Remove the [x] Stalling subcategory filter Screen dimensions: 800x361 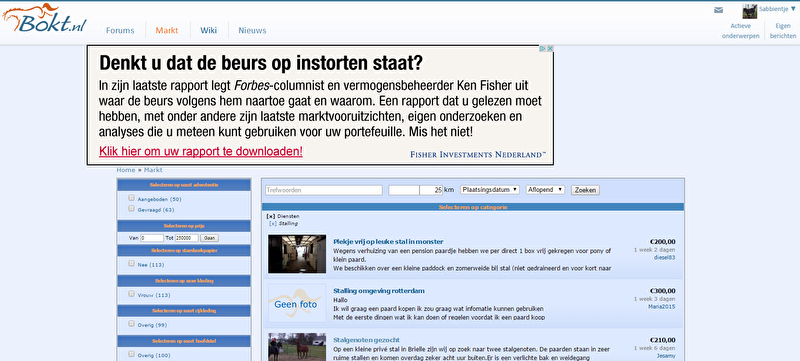click(x=273, y=223)
